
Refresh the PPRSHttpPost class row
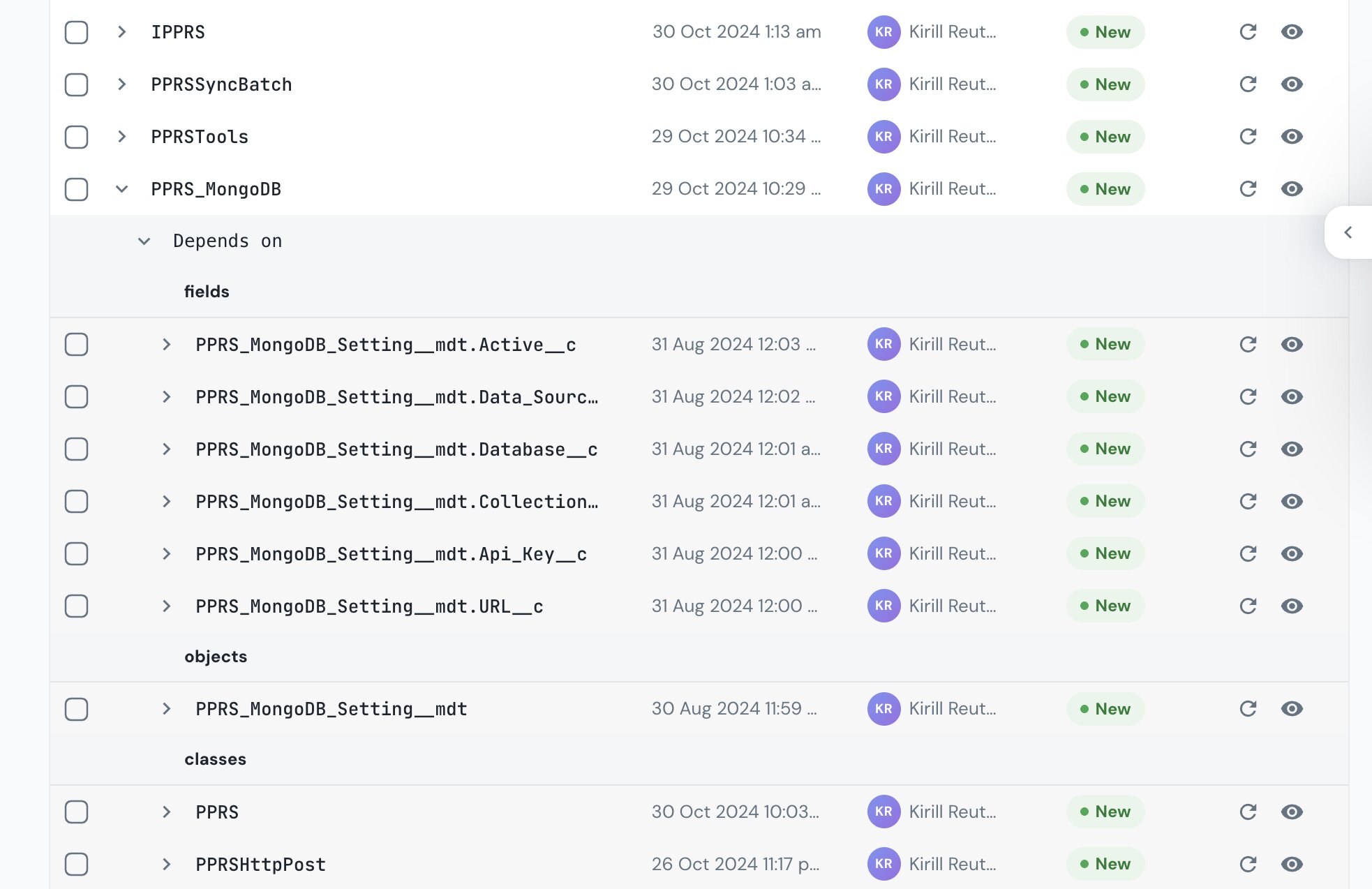[1248, 864]
